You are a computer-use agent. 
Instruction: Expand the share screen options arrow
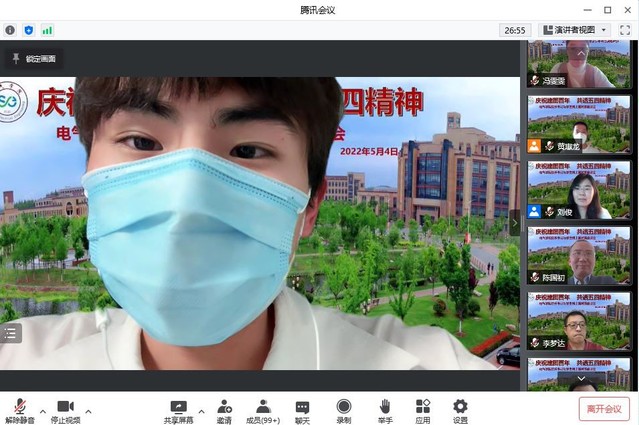(x=201, y=411)
